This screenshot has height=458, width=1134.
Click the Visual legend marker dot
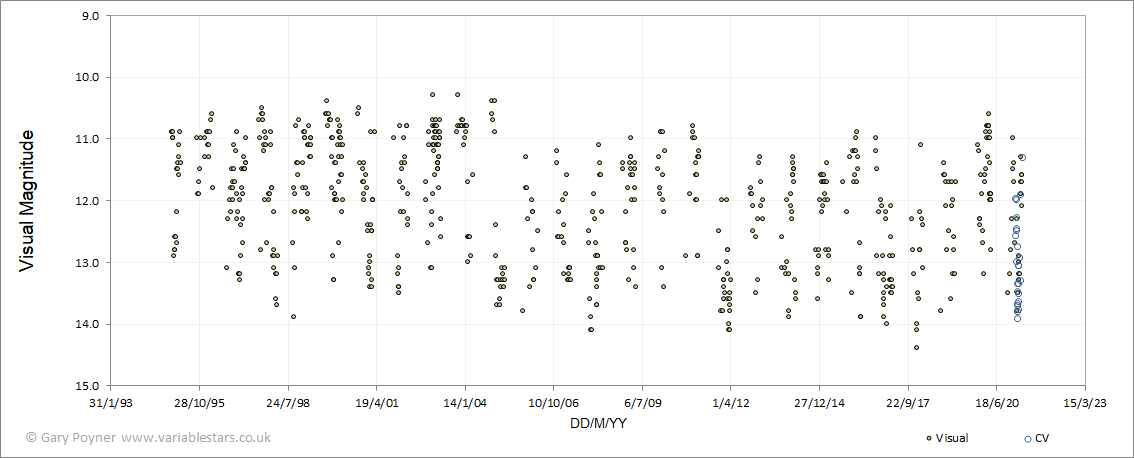(929, 438)
